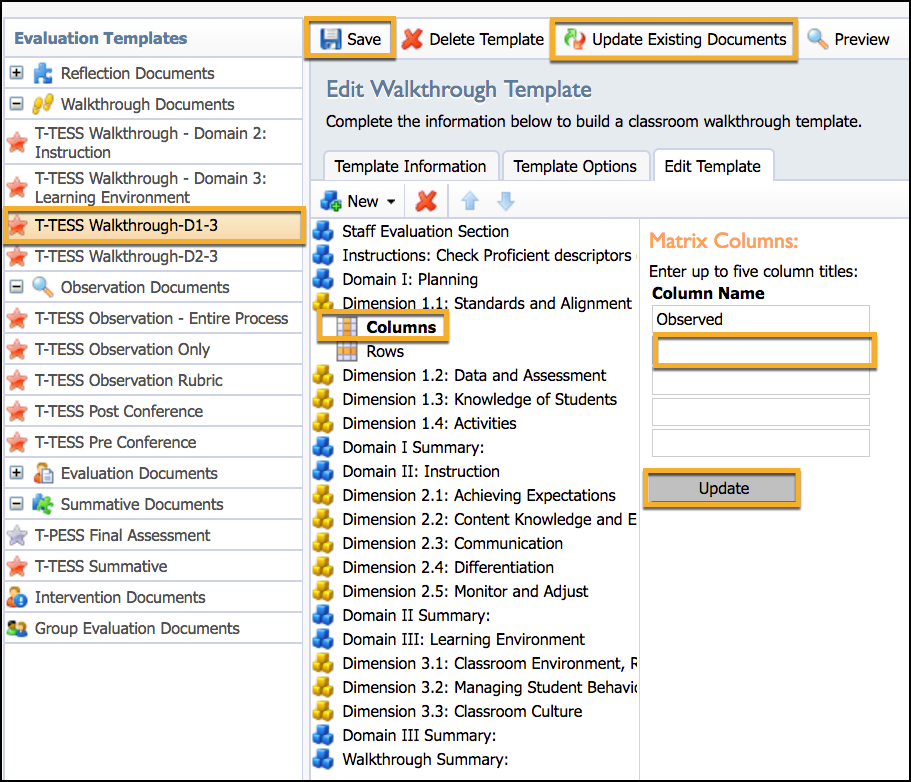Click the red X Delete Template icon
The image size is (911, 782).
pyautogui.click(x=413, y=39)
